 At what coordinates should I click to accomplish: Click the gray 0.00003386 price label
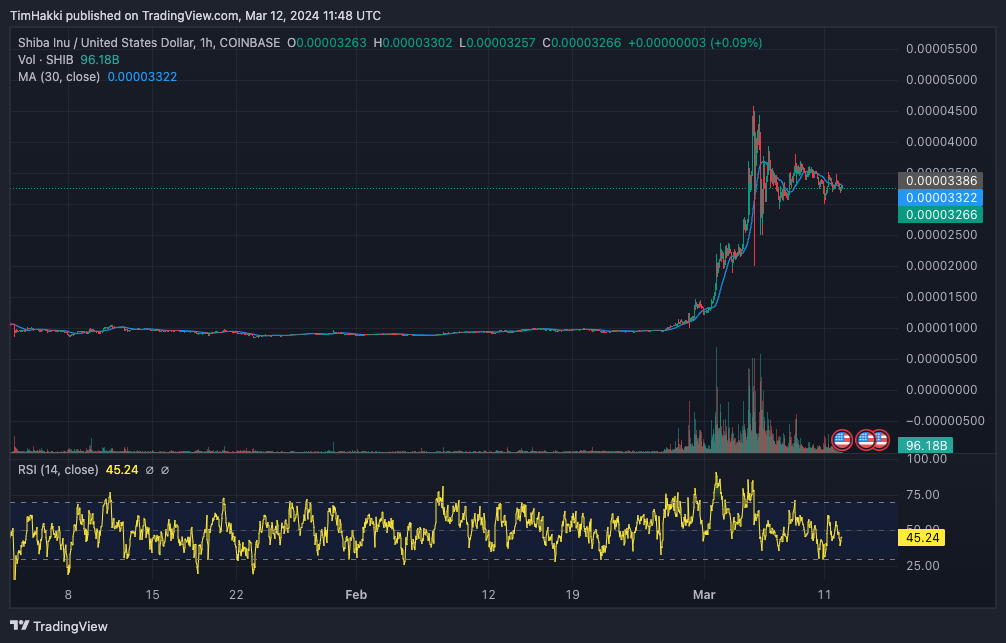click(941, 180)
